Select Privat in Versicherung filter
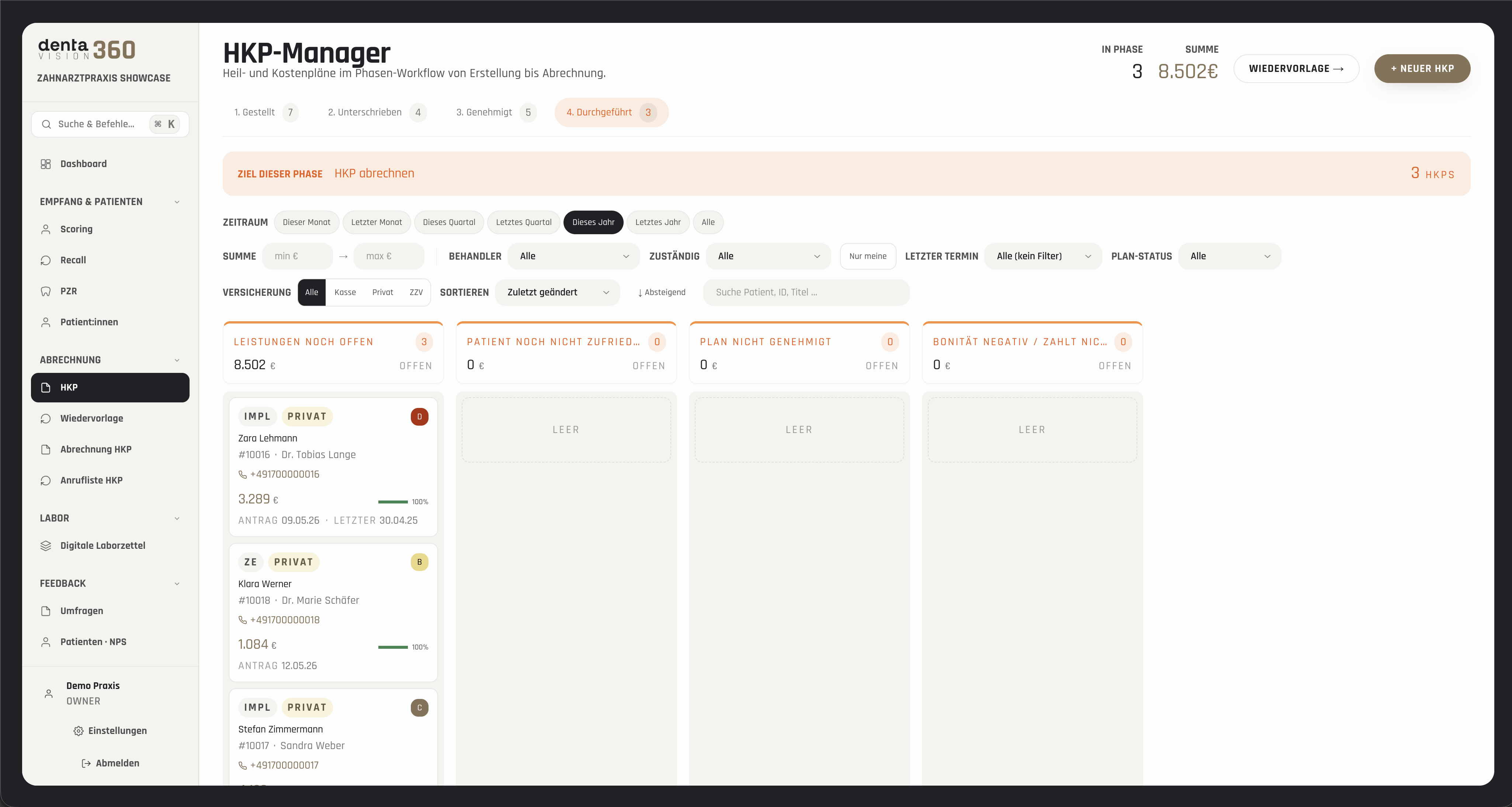Viewport: 1512px width, 807px height. pos(383,292)
